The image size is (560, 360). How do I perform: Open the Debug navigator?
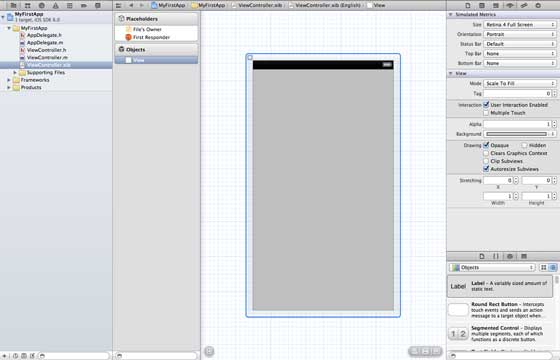(x=70, y=5)
